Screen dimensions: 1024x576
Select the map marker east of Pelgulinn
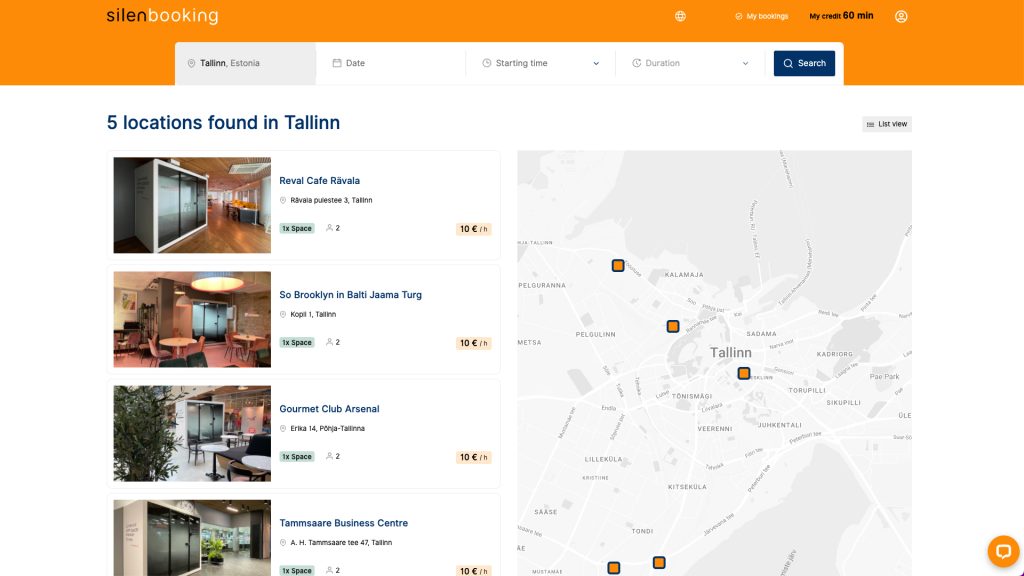(x=673, y=326)
